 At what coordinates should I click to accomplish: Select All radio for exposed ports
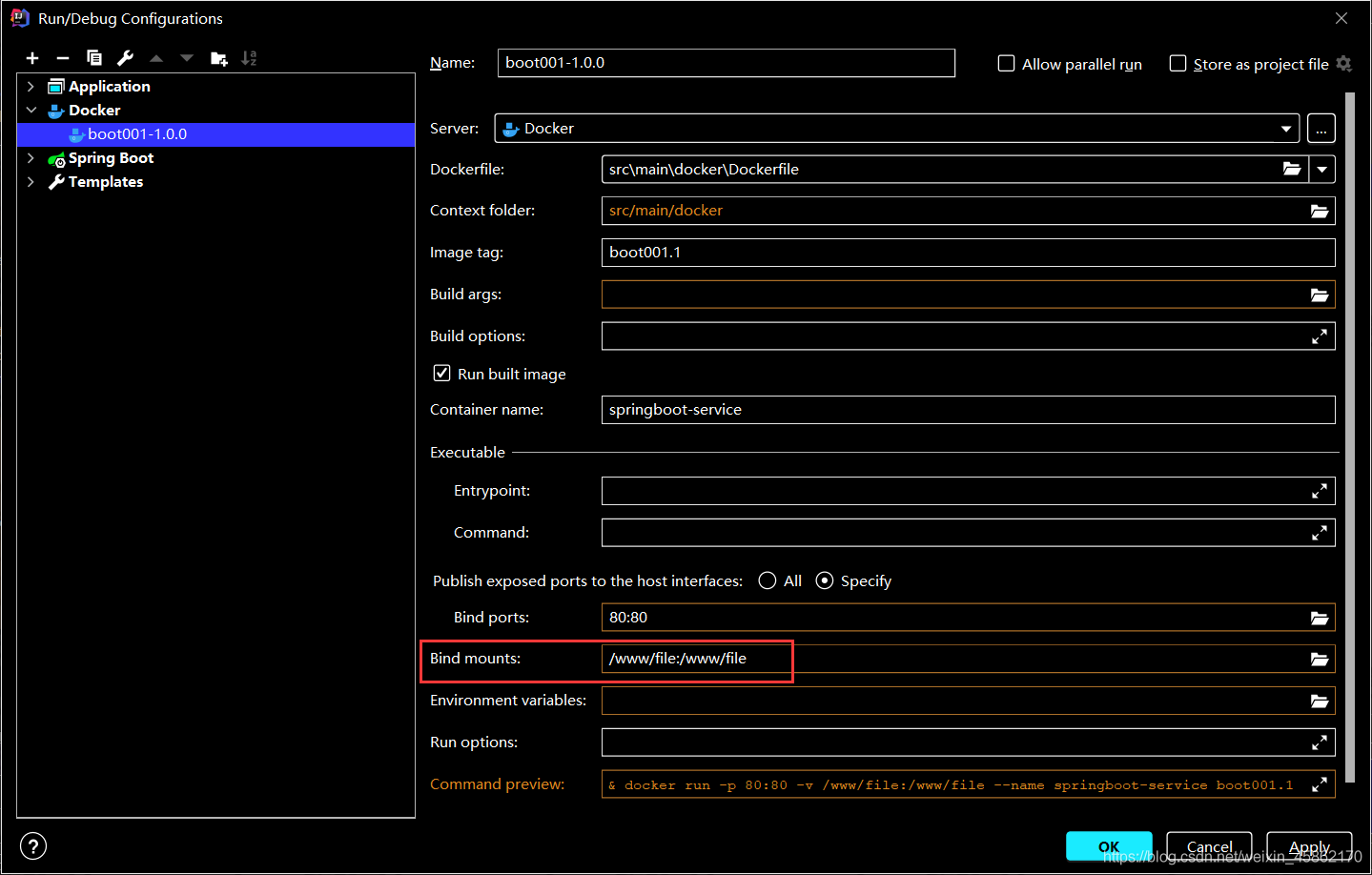[x=768, y=580]
